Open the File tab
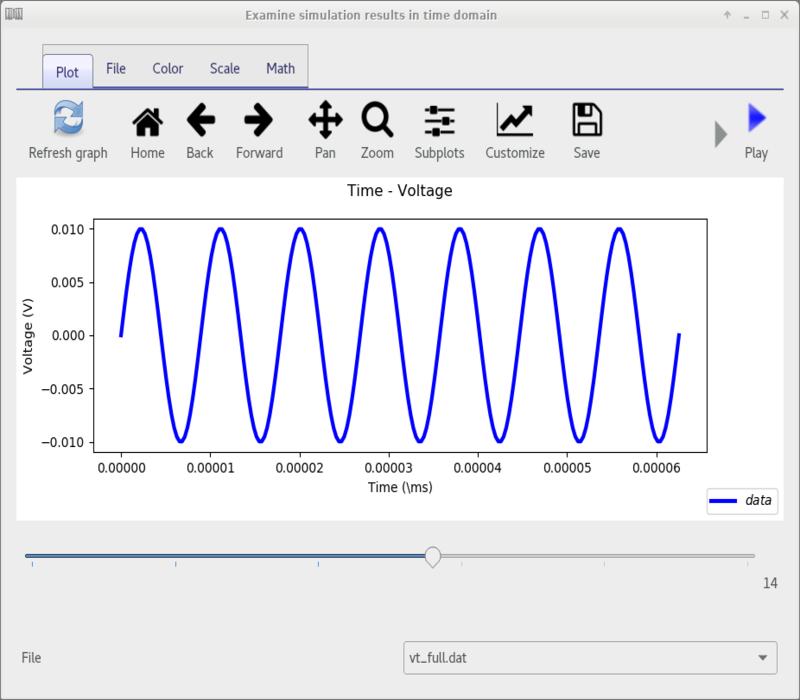The width and height of the screenshot is (800, 700). tap(116, 68)
